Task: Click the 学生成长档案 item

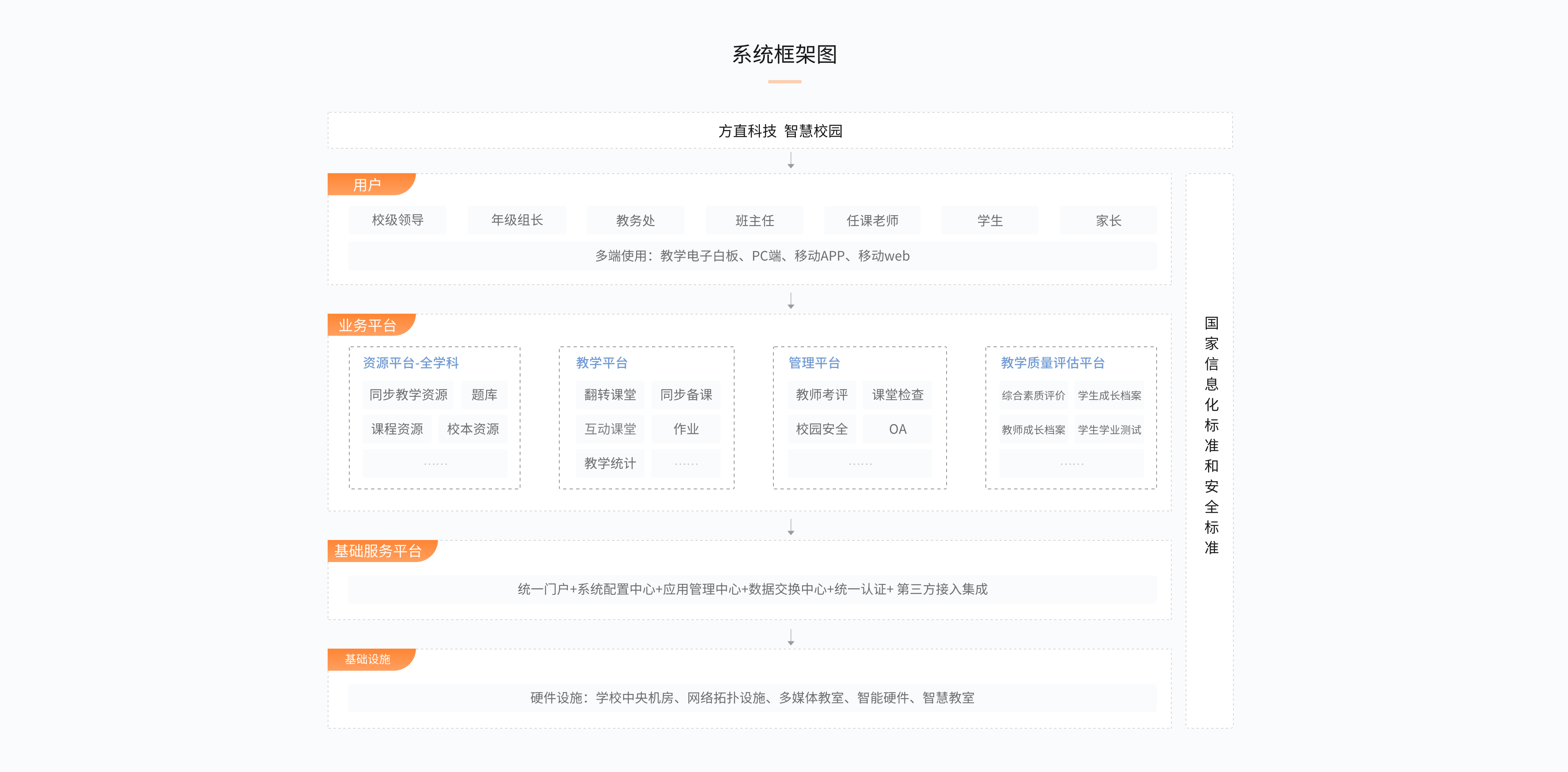Action: tap(1108, 395)
